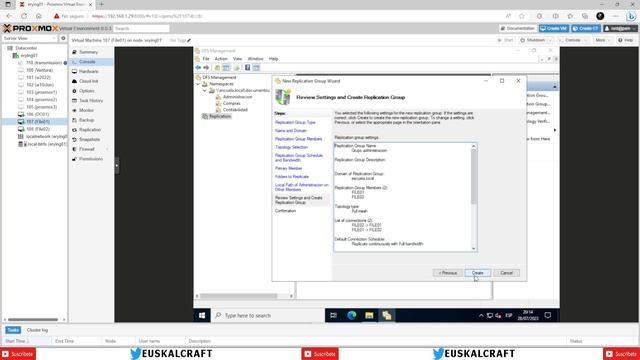Image resolution: width=640 pixels, height=360 pixels.
Task: Go to the Folders to Replicate step
Action: [x=292, y=177]
